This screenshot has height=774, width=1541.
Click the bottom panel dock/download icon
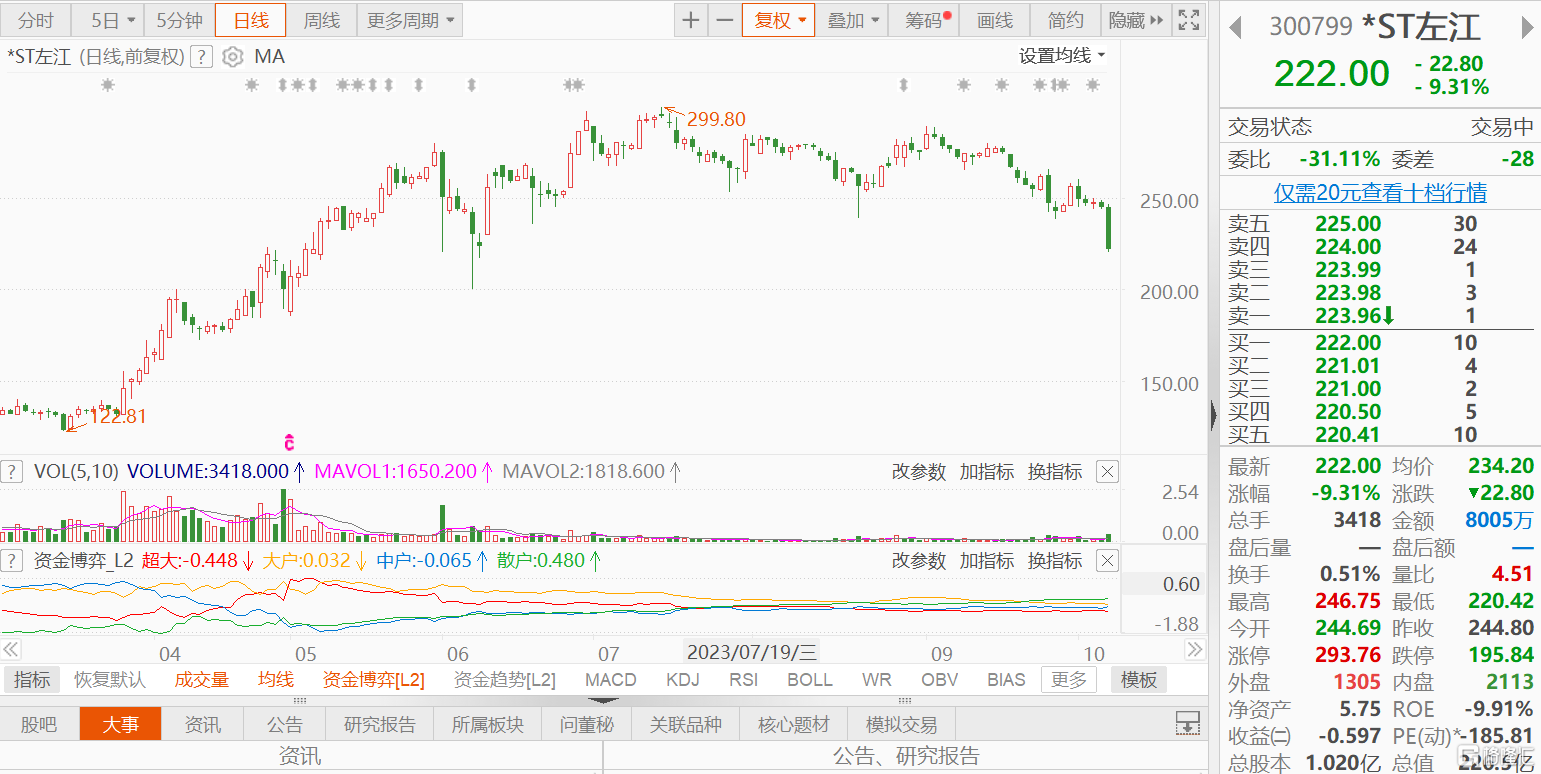1187,722
